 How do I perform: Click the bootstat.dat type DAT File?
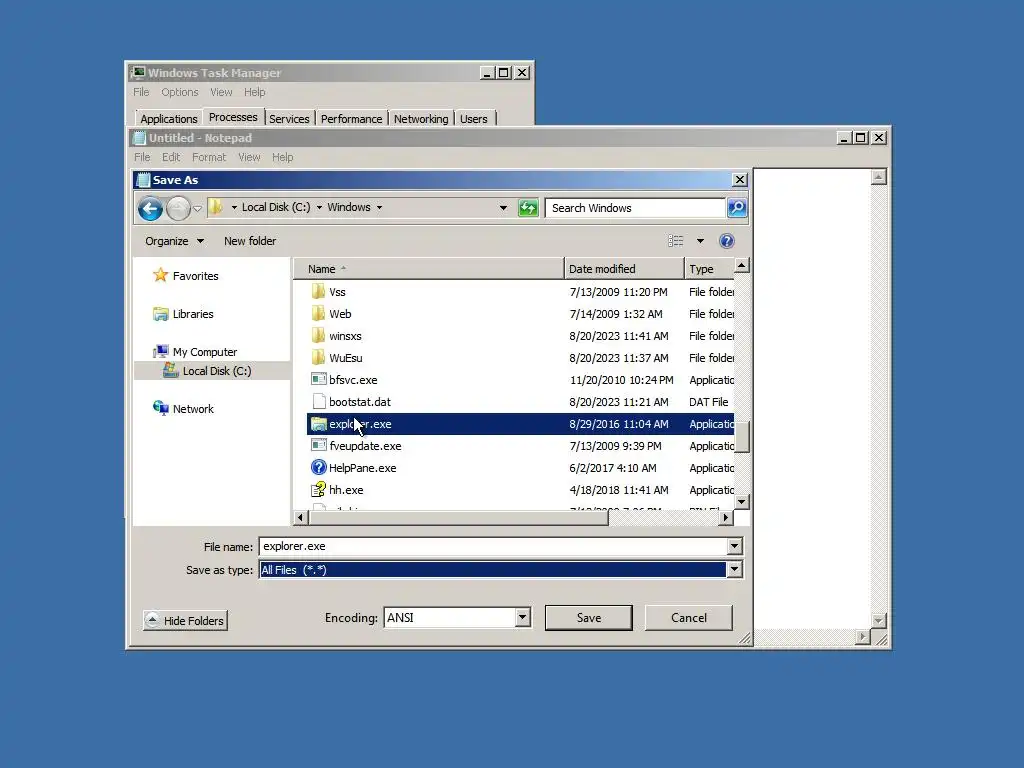(x=709, y=402)
